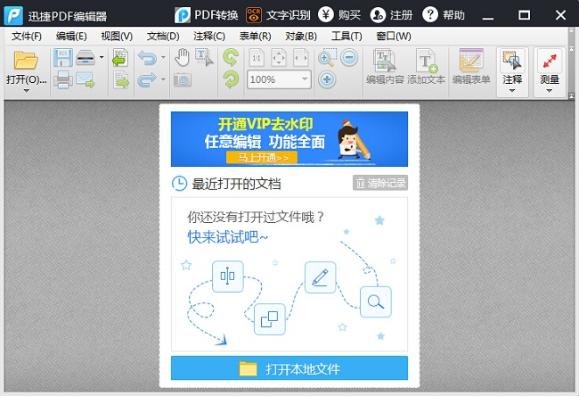
Task: Click the 打开(O) folder icon
Action: point(25,61)
